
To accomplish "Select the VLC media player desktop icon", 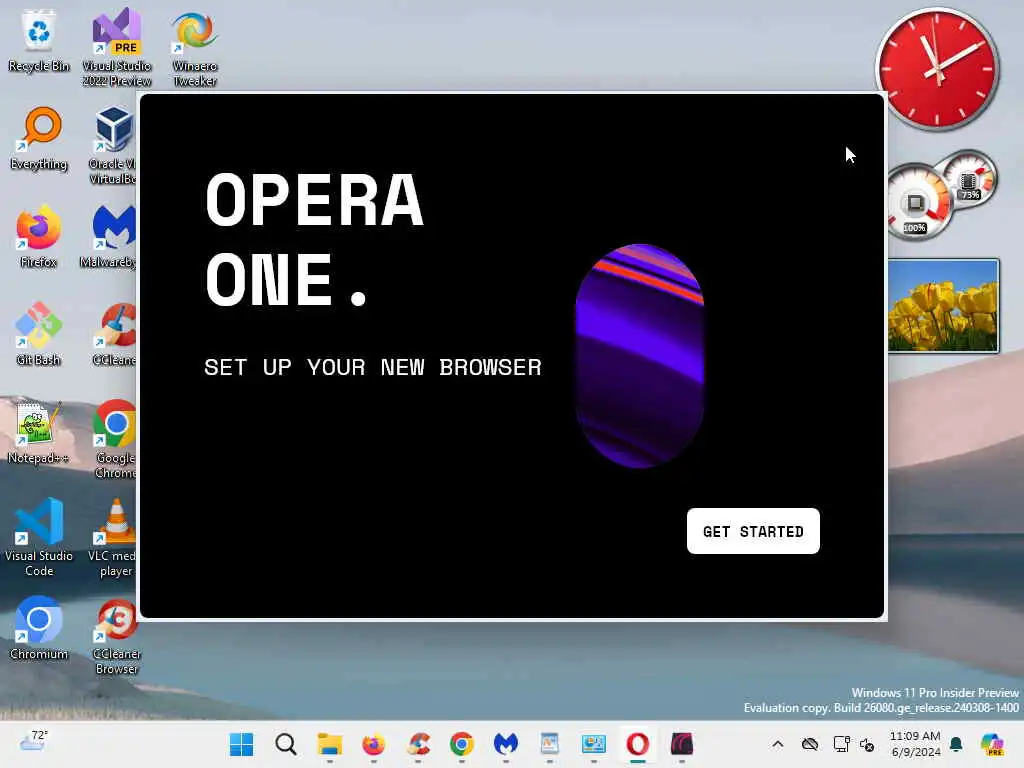I will pos(112,537).
